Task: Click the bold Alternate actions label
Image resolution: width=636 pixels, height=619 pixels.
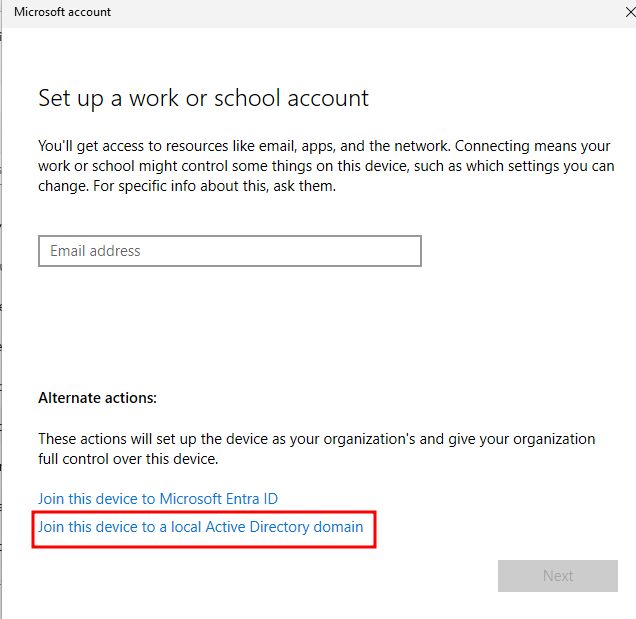Action: coord(97,398)
